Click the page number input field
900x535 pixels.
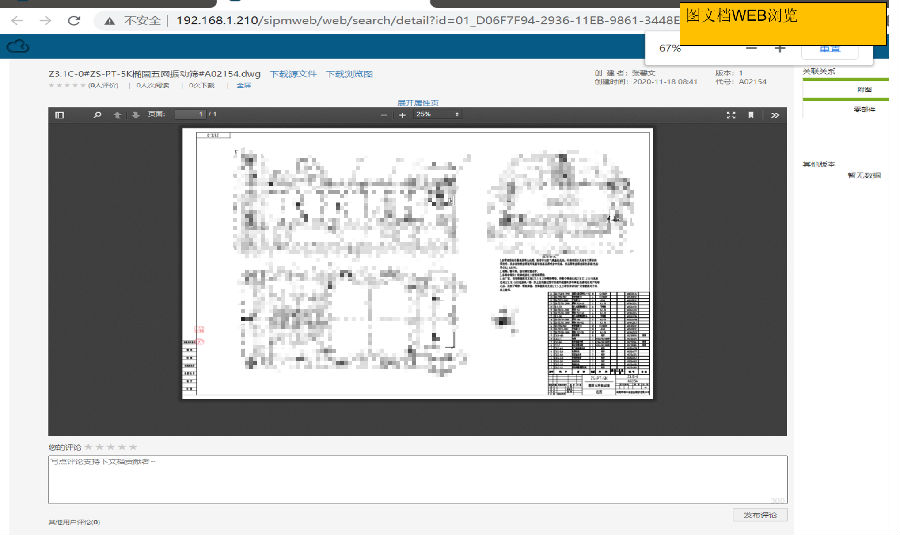coord(188,115)
